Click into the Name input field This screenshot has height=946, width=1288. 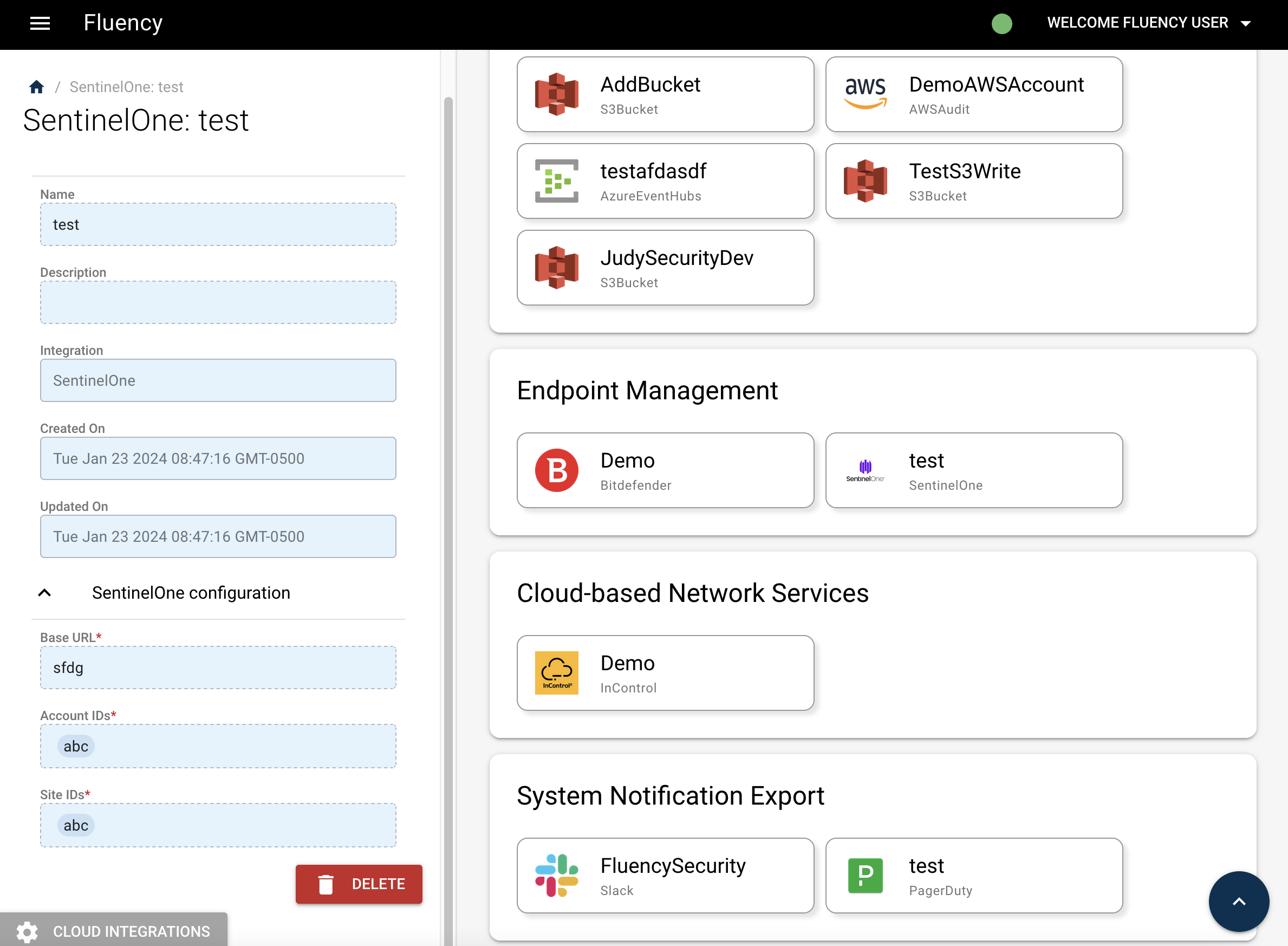pyautogui.click(x=218, y=224)
